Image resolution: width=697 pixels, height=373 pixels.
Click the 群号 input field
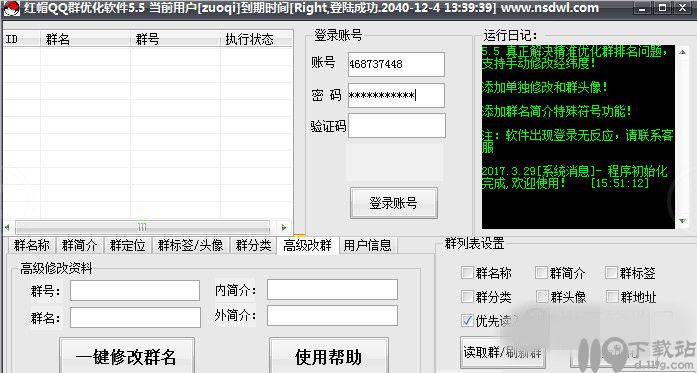(135, 291)
